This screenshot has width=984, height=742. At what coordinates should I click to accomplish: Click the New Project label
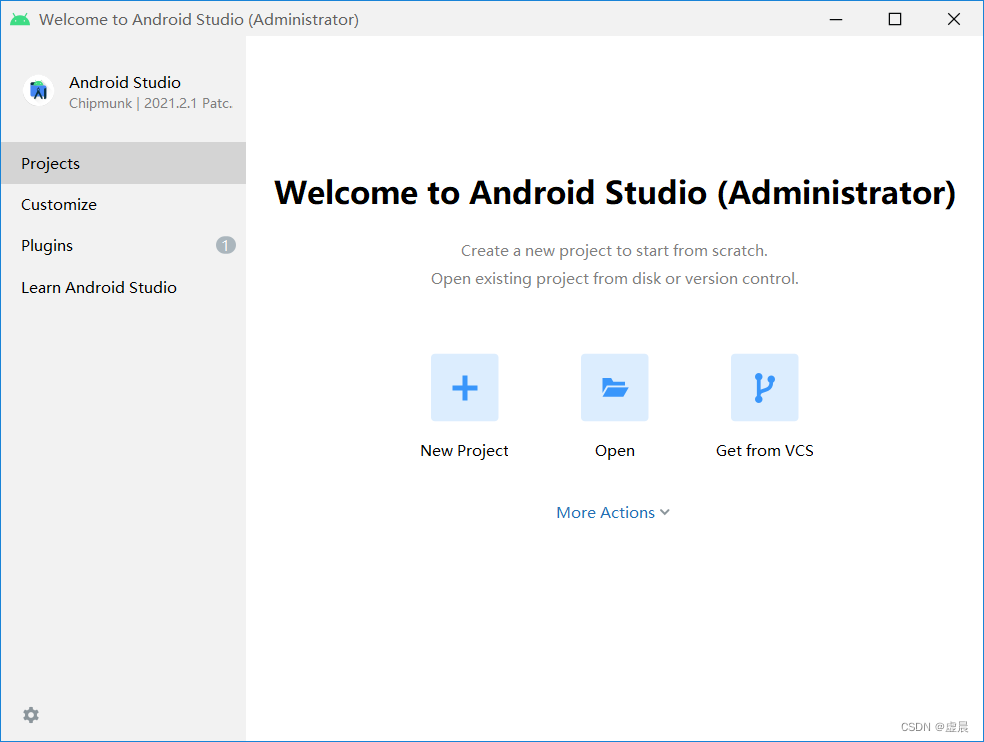tap(464, 450)
